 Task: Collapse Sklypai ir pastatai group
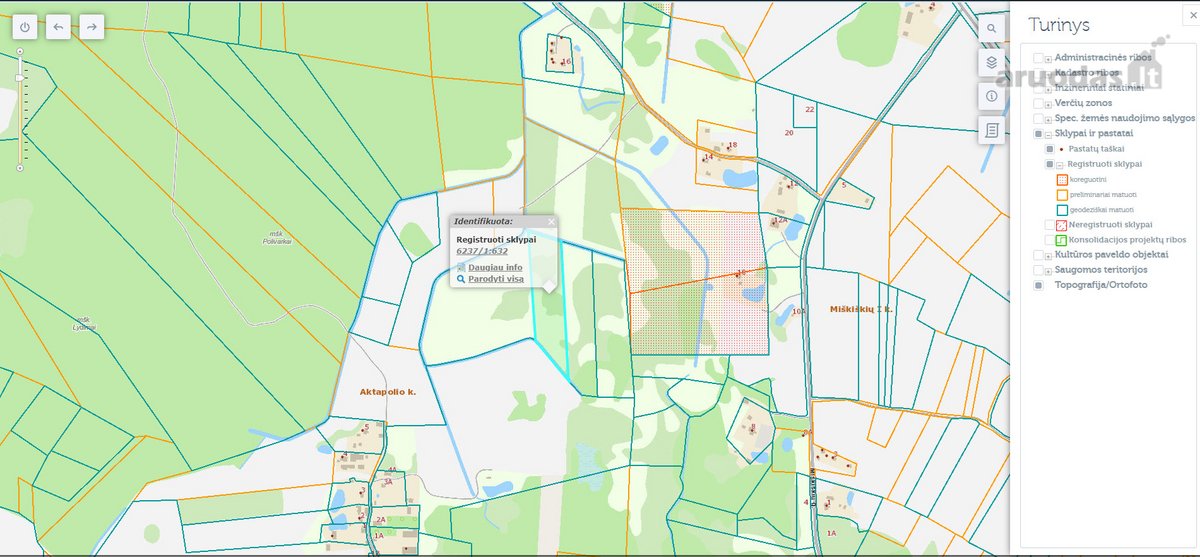pos(1048,133)
